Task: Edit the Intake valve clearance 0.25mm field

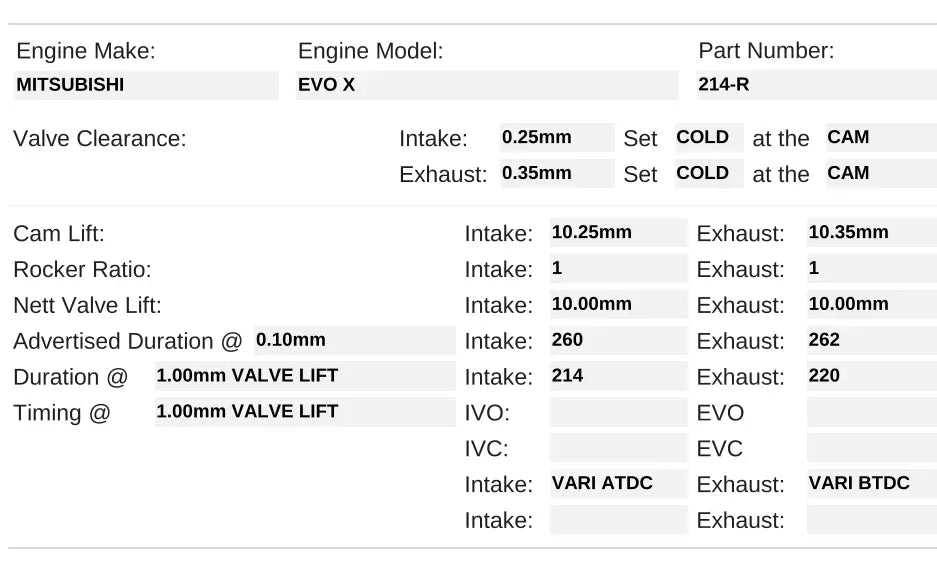Action: [556, 138]
